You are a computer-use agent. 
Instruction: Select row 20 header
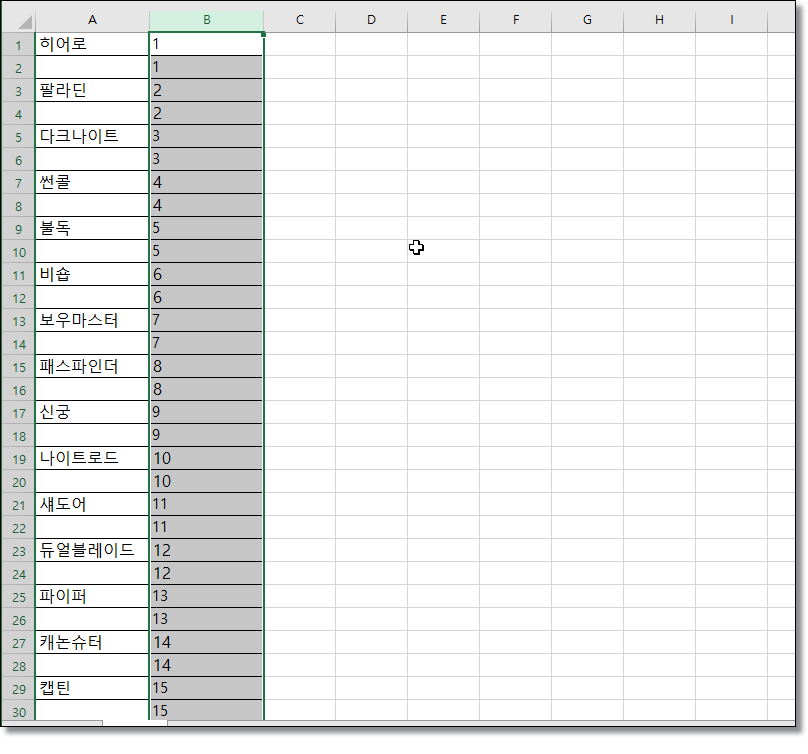19,481
